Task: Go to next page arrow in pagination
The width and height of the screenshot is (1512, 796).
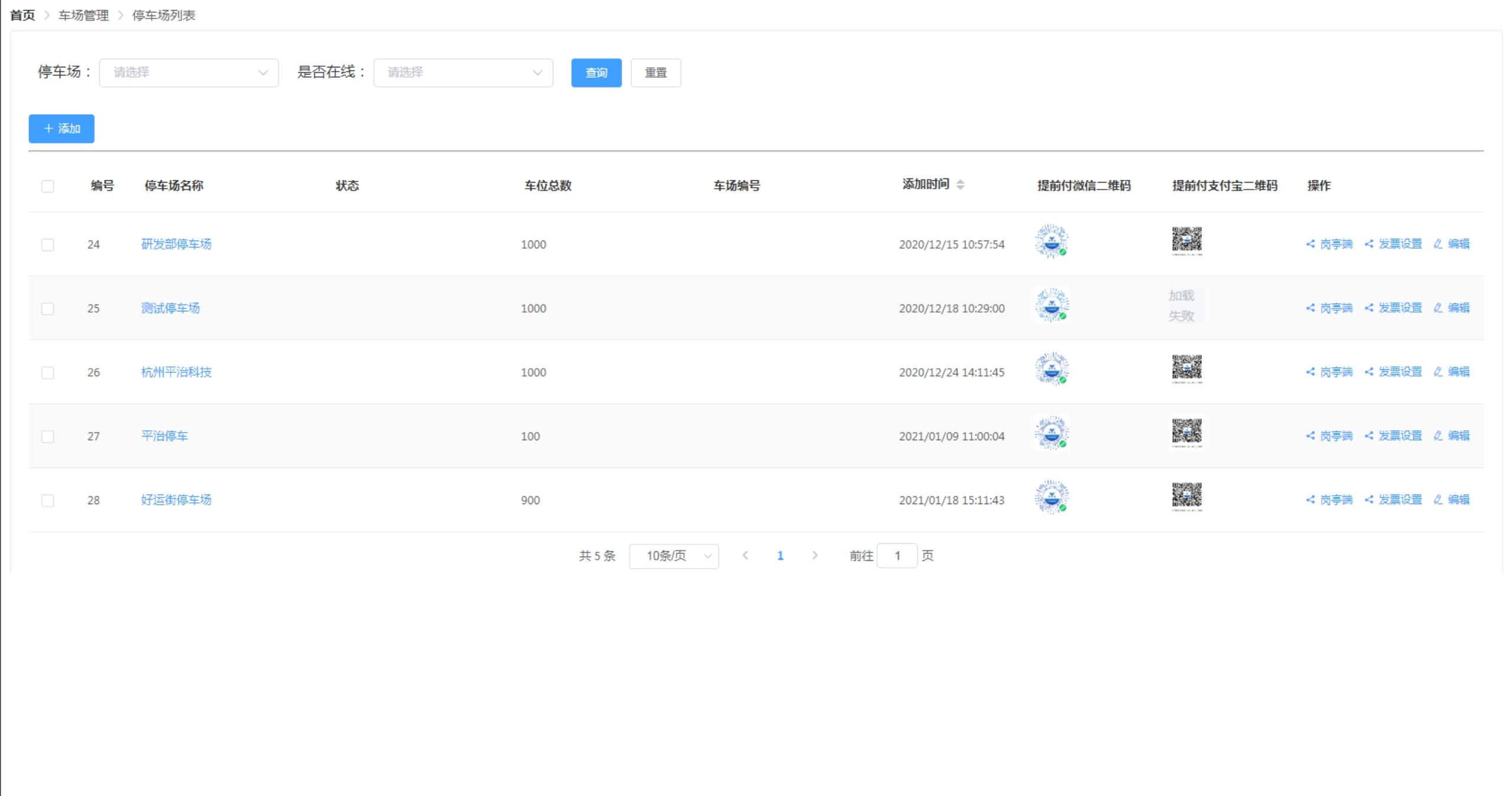Action: pyautogui.click(x=815, y=555)
